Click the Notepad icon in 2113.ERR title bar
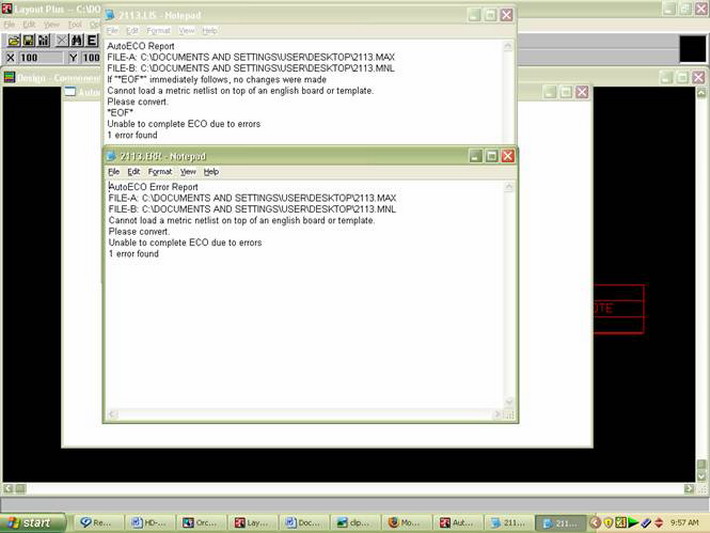 112,156
